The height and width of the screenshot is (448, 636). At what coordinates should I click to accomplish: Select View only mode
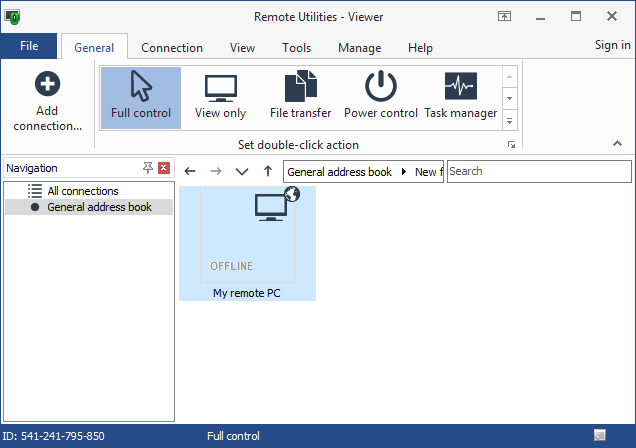click(x=220, y=97)
